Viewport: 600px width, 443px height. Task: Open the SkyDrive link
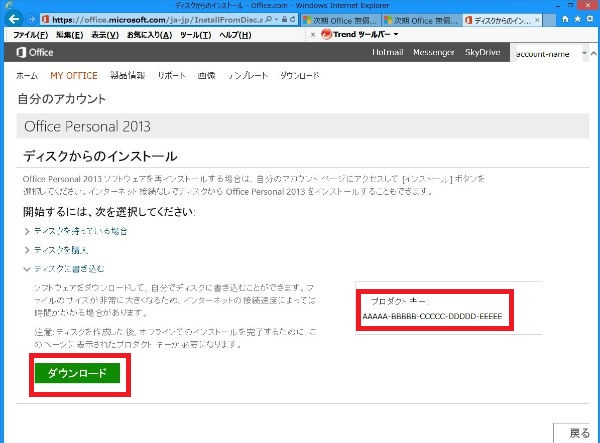coord(483,52)
